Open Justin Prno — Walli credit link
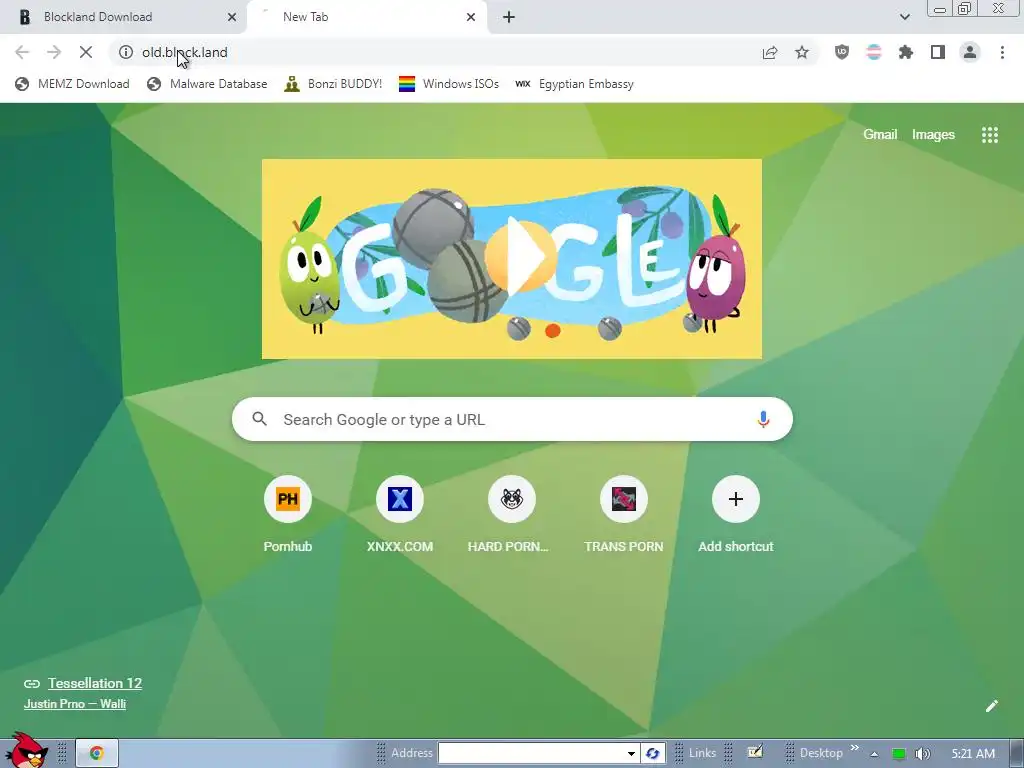The width and height of the screenshot is (1024, 768). click(75, 703)
